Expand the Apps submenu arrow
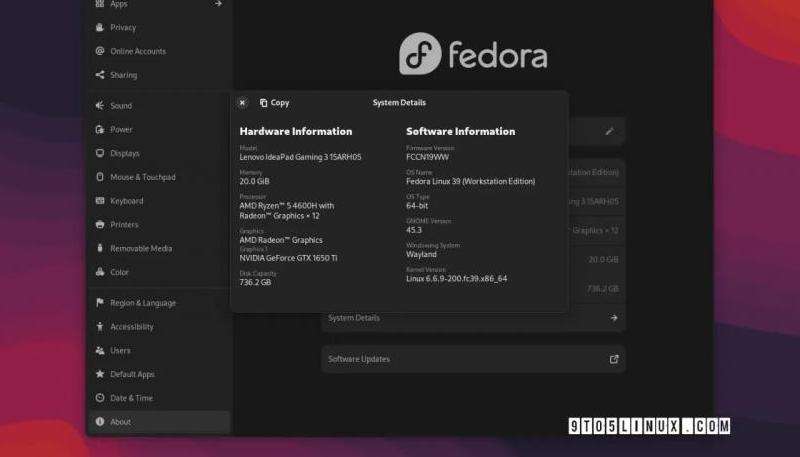 pyautogui.click(x=218, y=4)
